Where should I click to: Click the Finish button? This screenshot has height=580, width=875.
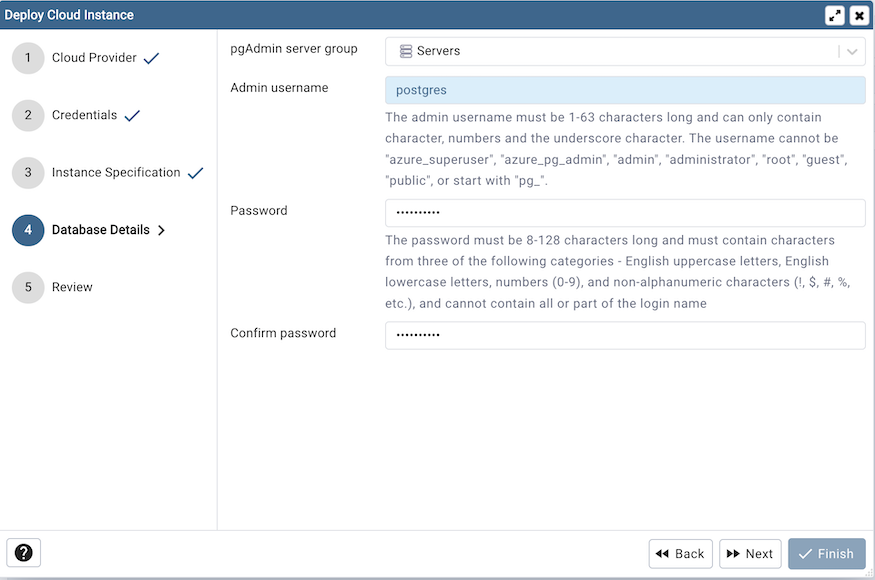point(826,553)
